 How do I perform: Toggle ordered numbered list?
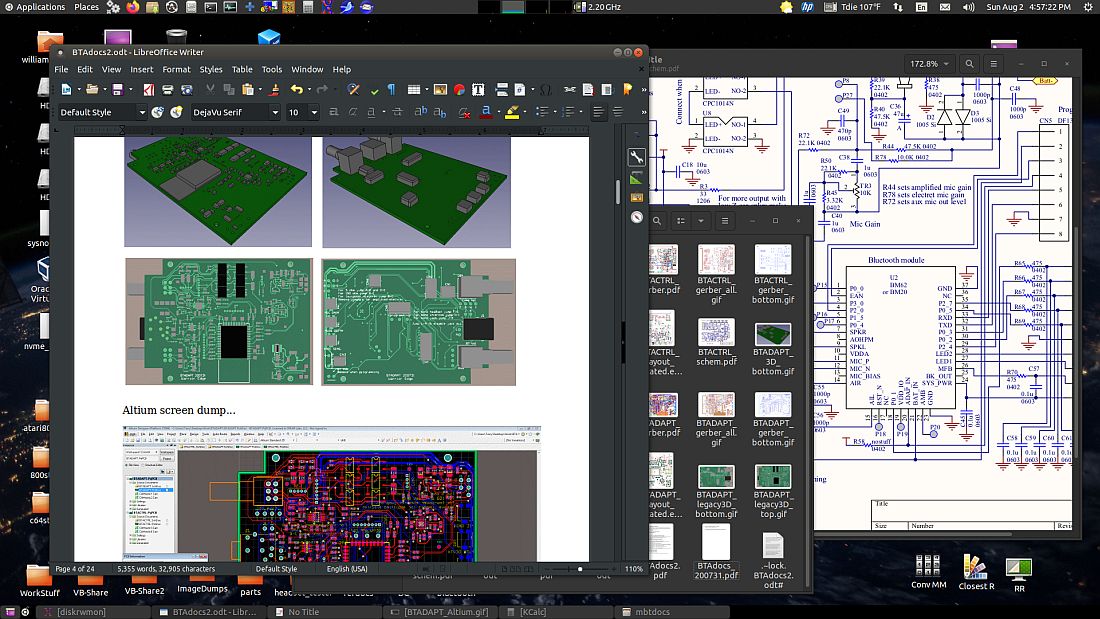coord(568,112)
